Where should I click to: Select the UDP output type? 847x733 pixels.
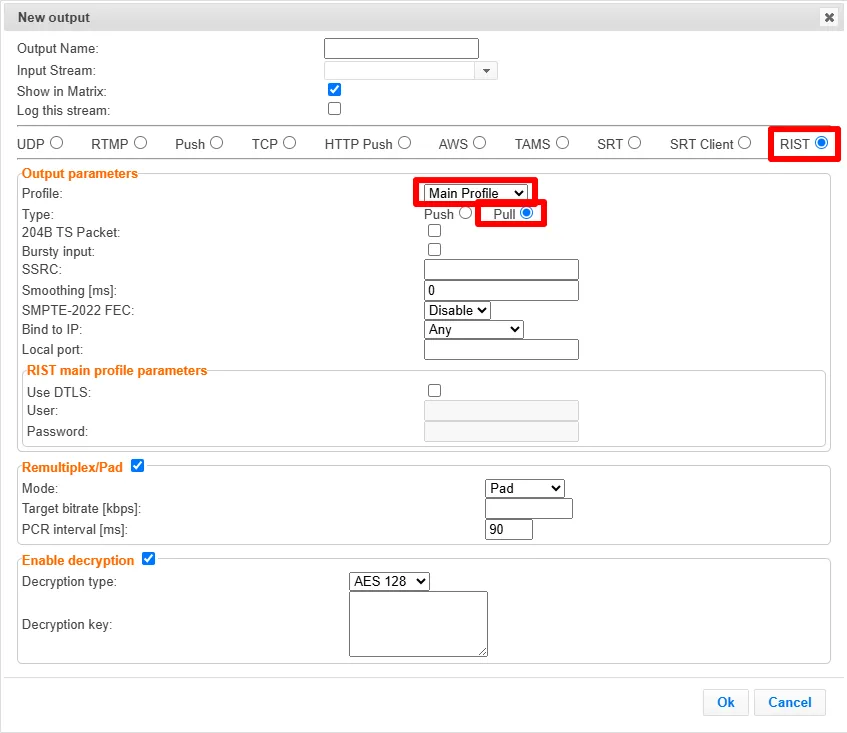point(57,143)
